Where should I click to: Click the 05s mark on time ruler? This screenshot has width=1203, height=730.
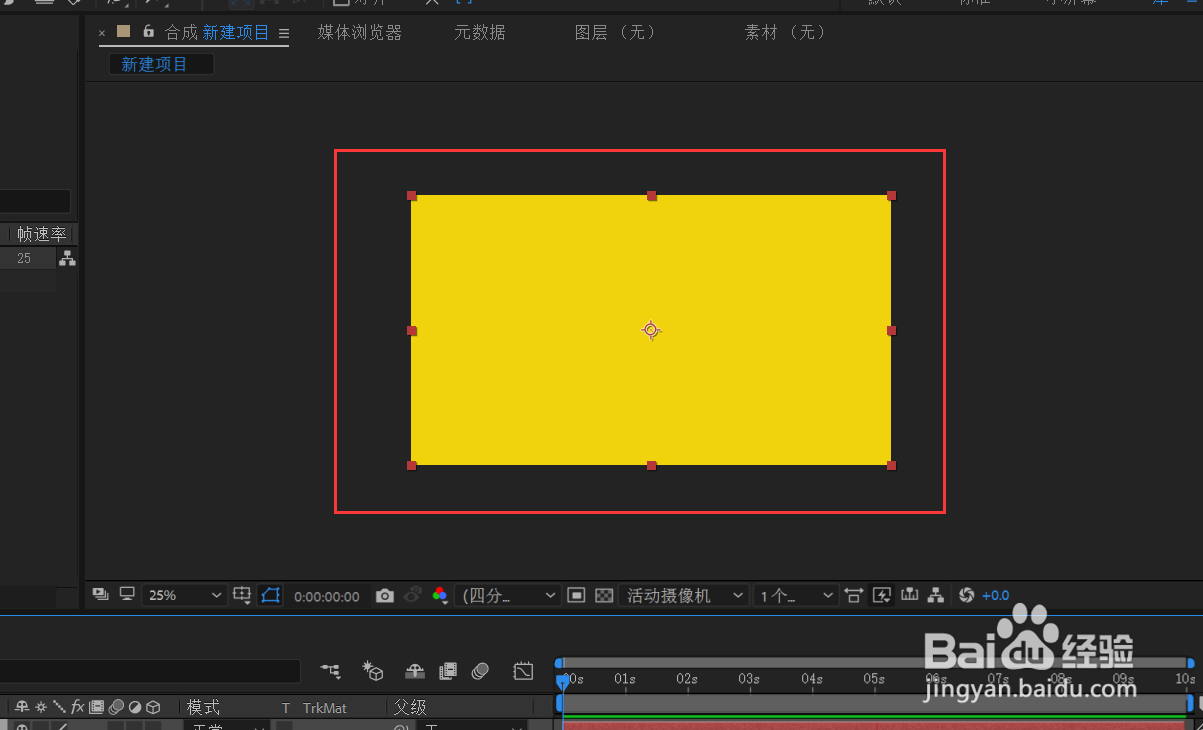tap(875, 679)
